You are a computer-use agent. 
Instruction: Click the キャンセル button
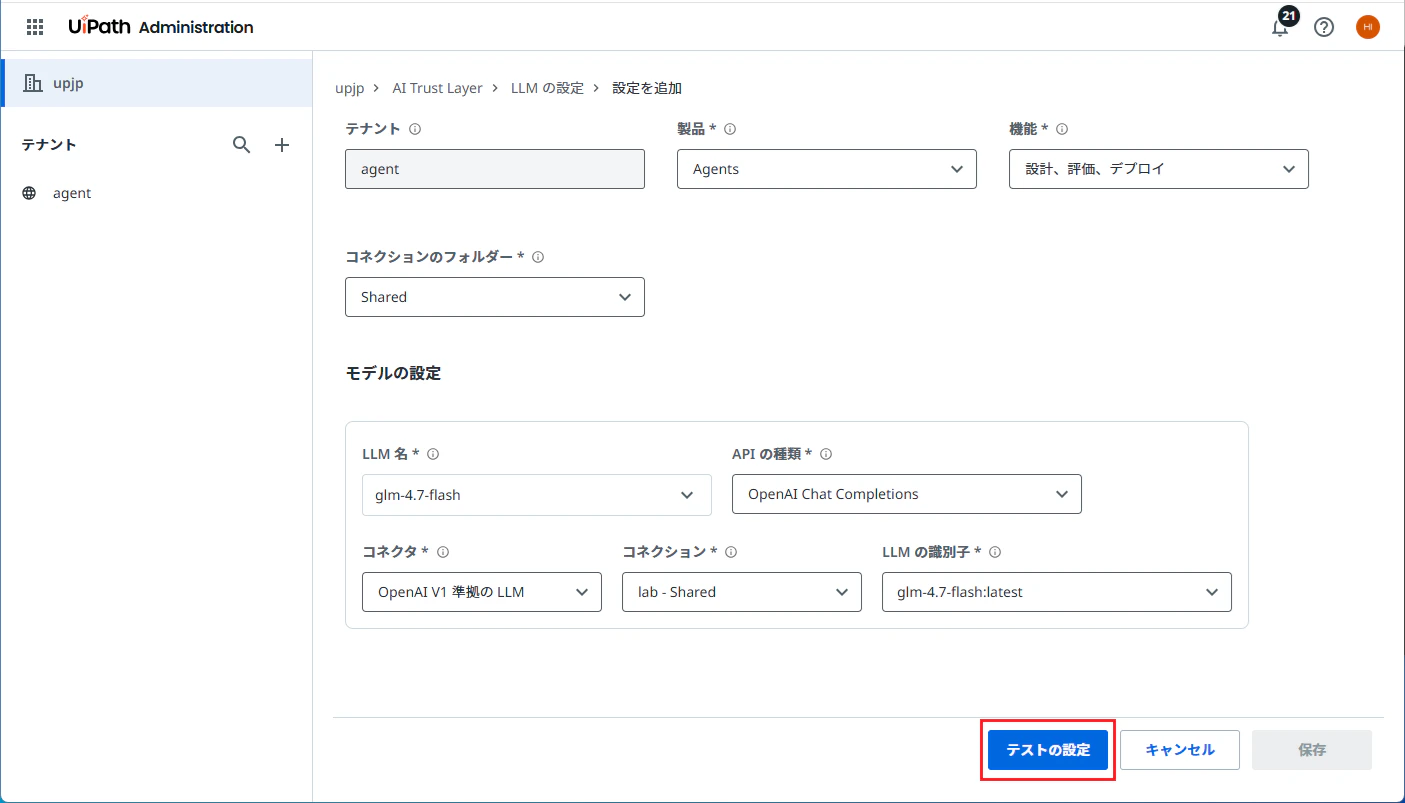pyautogui.click(x=1180, y=750)
